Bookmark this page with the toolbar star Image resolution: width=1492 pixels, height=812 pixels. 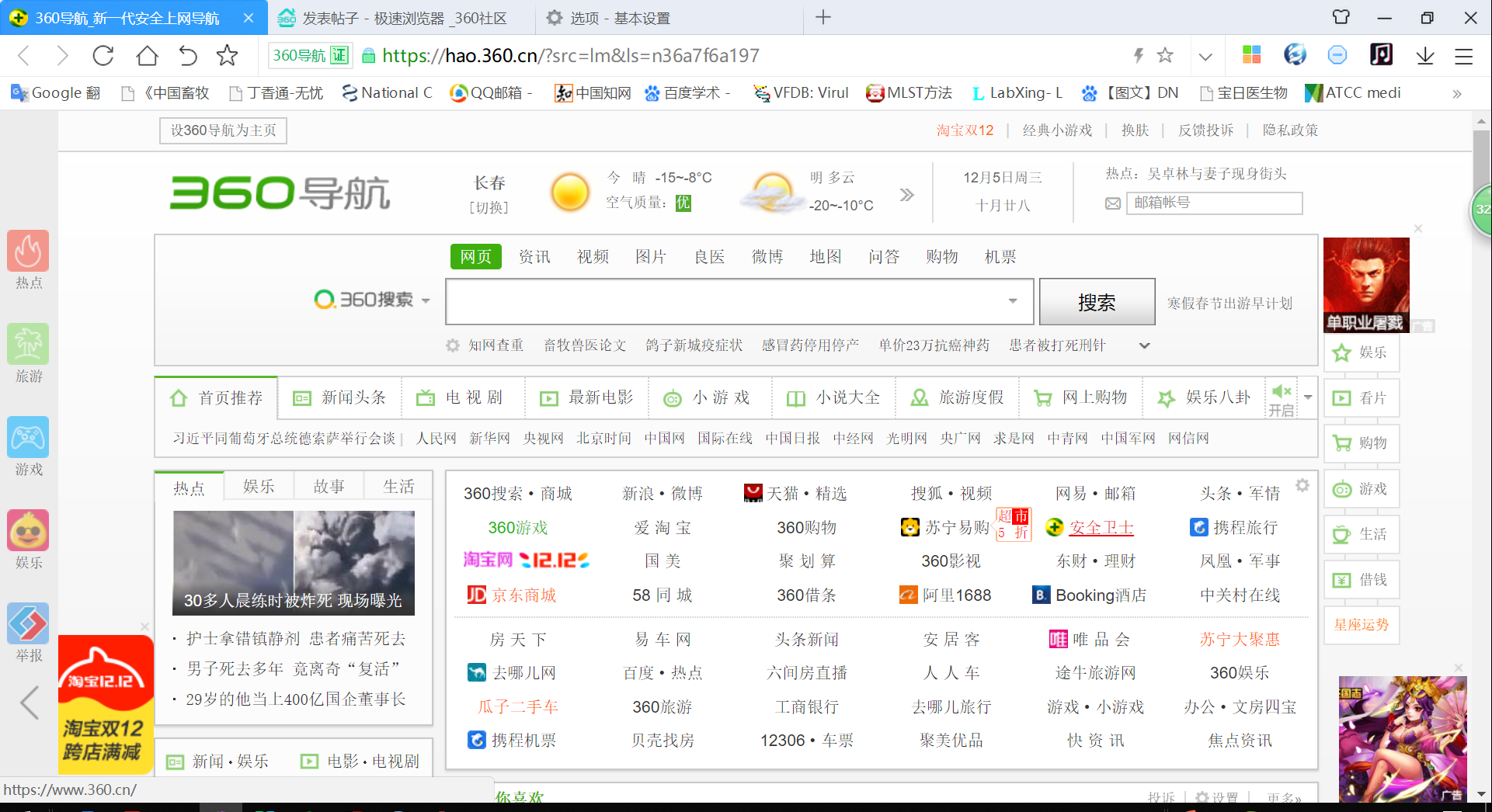pyautogui.click(x=227, y=56)
